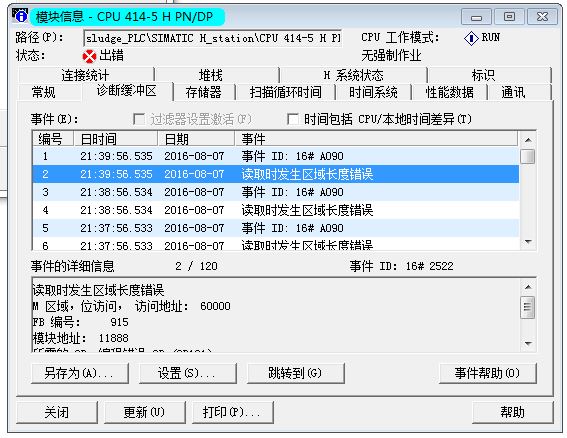Select row 2 读取时发生区域长度错误

[276, 174]
